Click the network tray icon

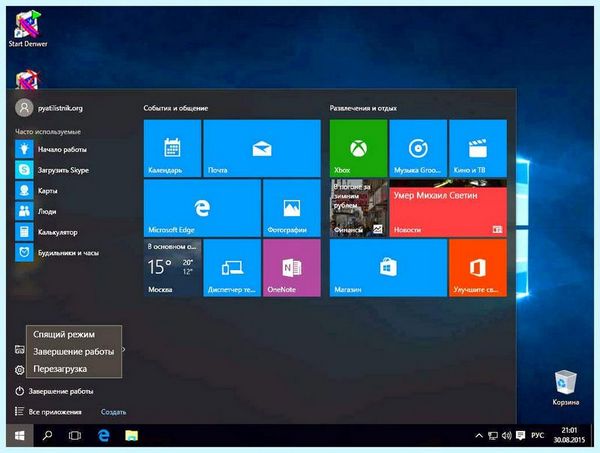click(493, 435)
